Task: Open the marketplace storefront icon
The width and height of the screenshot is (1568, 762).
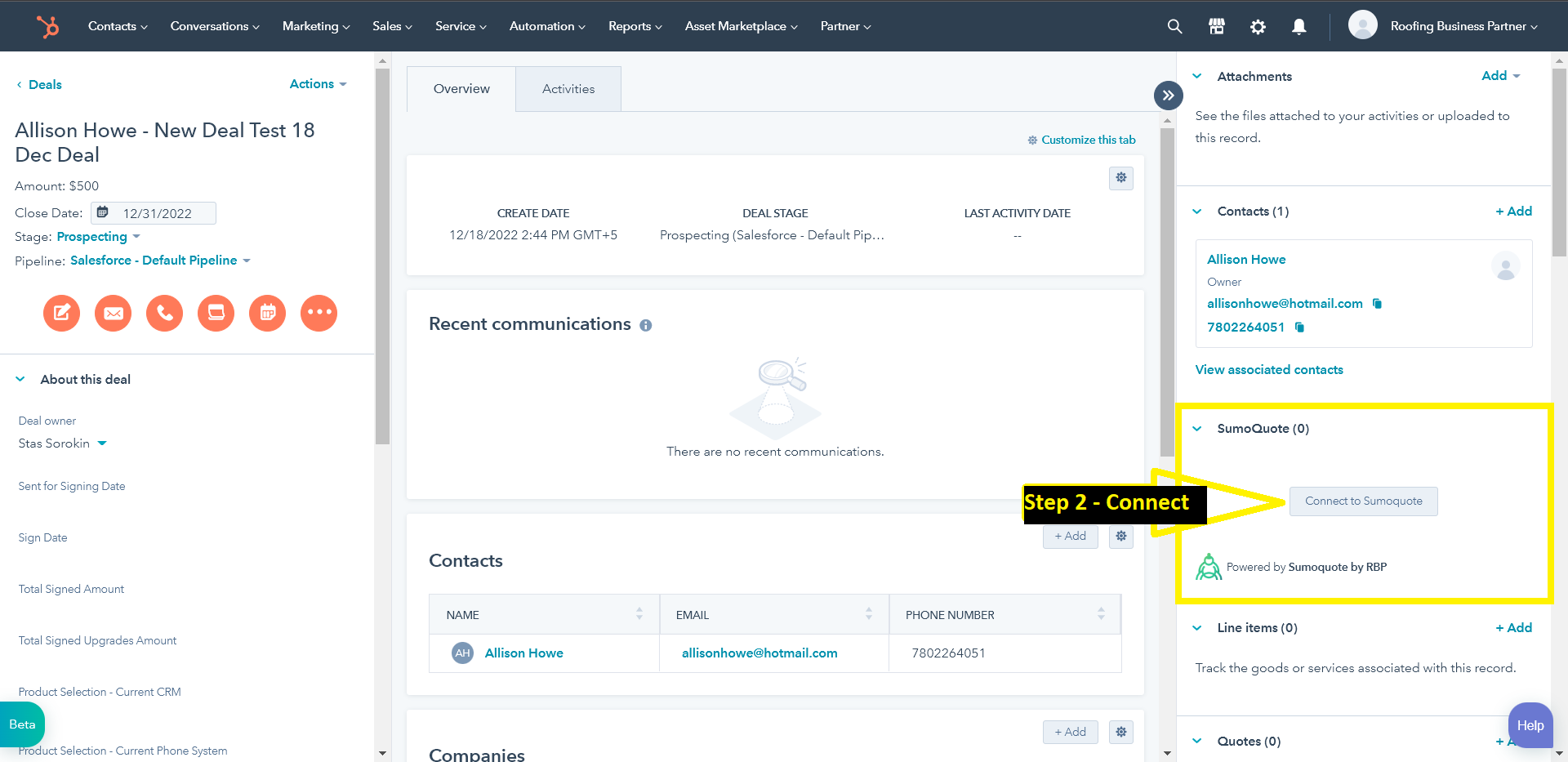Action: click(x=1216, y=26)
